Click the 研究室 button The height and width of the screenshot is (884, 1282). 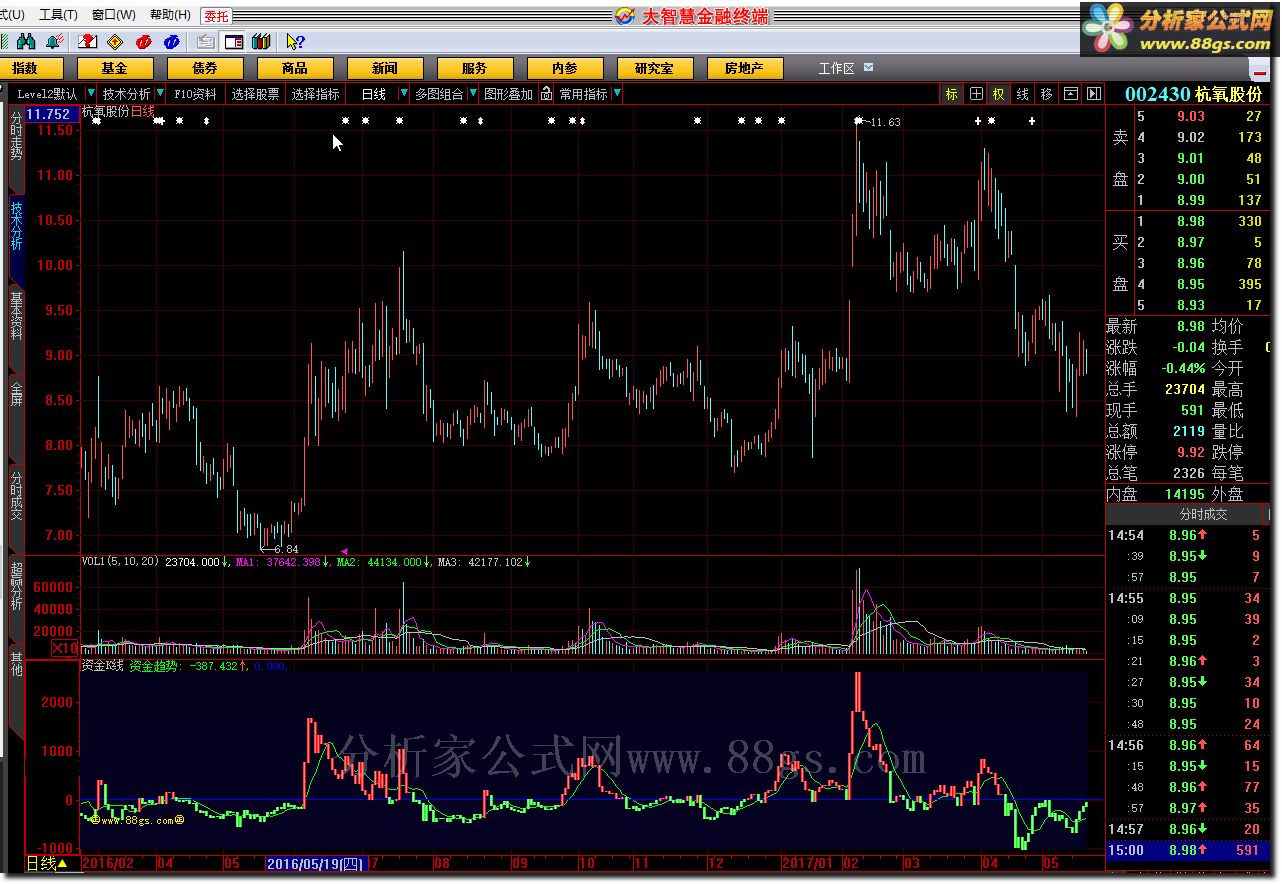pos(655,68)
